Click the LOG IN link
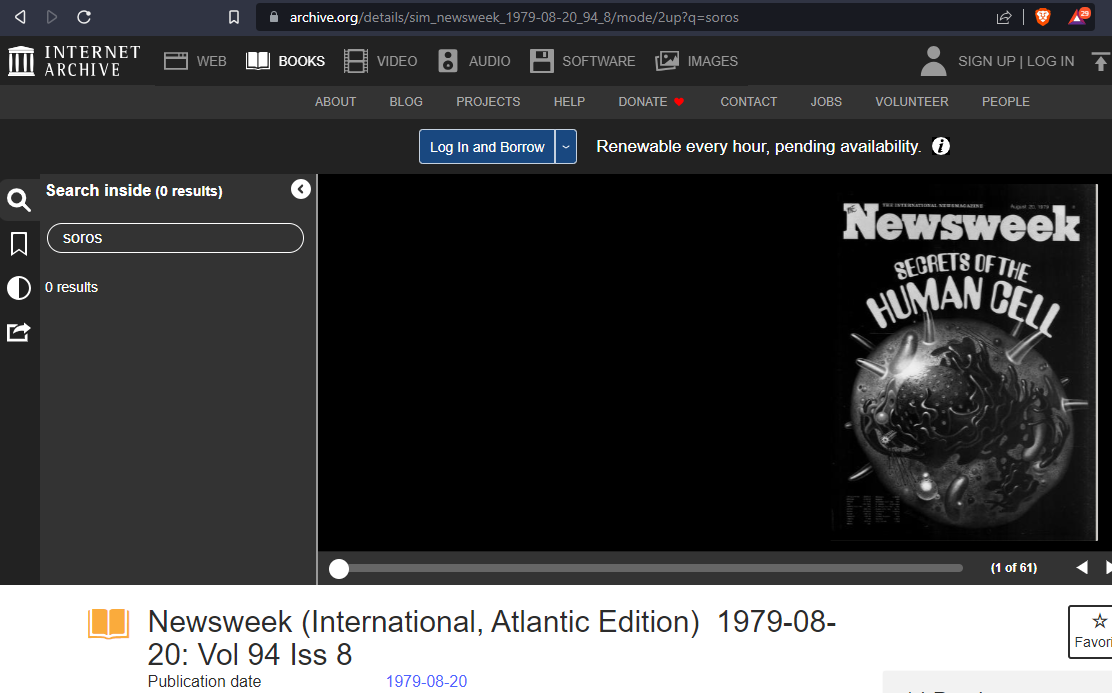This screenshot has height=693, width=1112. point(1050,61)
